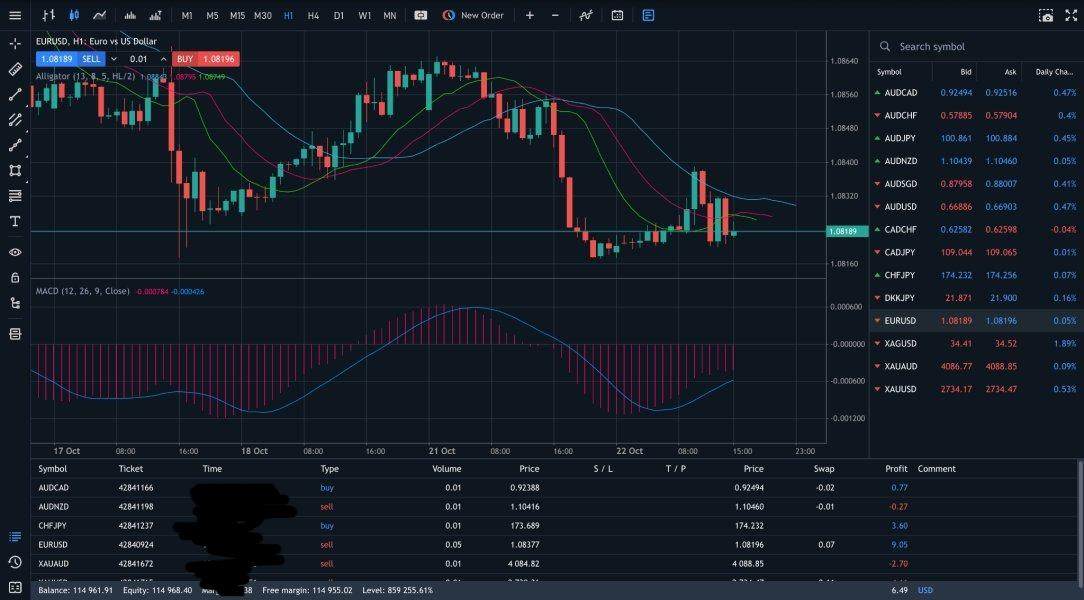Expand the trend line tool group

(x=15, y=95)
